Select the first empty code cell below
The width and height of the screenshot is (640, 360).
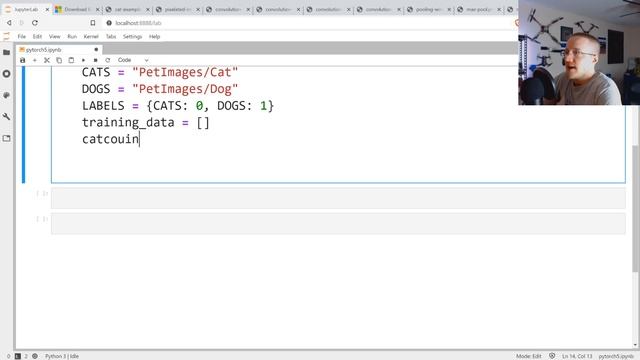(x=338, y=198)
